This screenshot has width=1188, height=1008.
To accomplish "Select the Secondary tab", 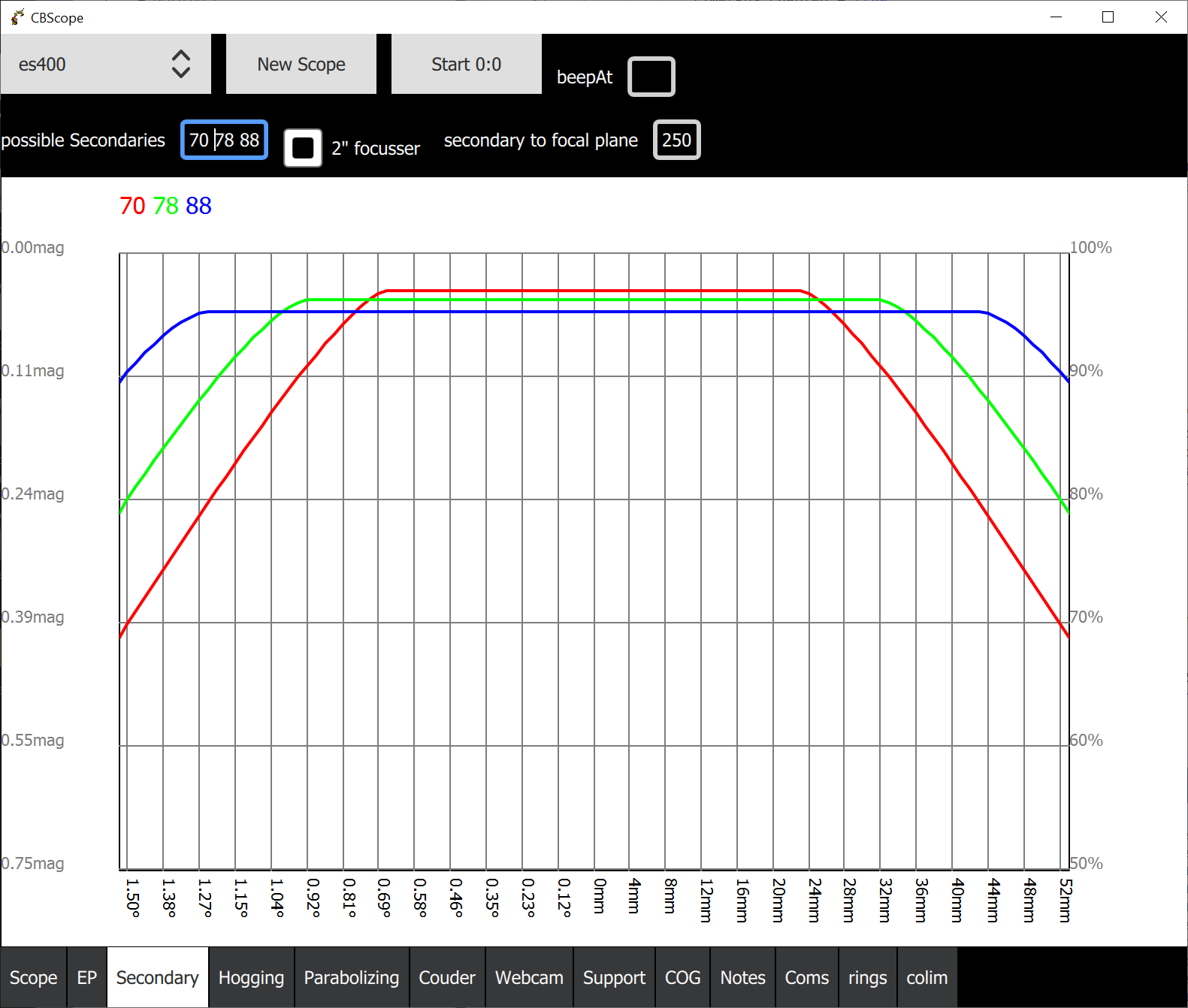I will 158,977.
